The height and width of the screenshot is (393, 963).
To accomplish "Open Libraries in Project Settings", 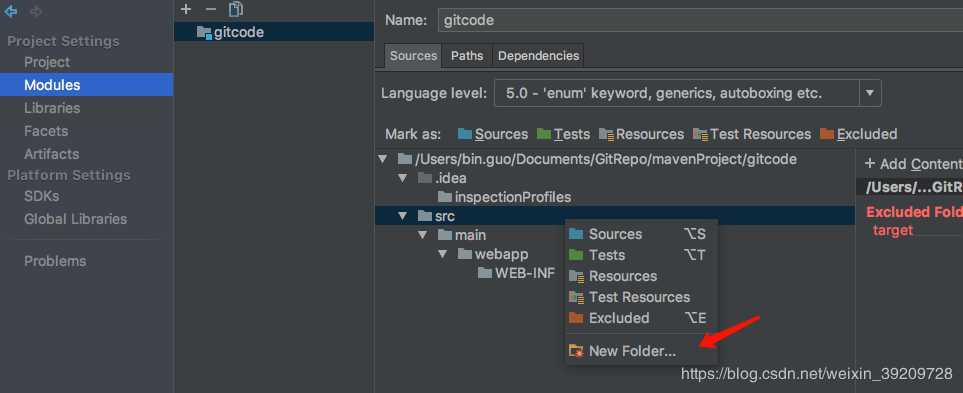I will pos(52,108).
